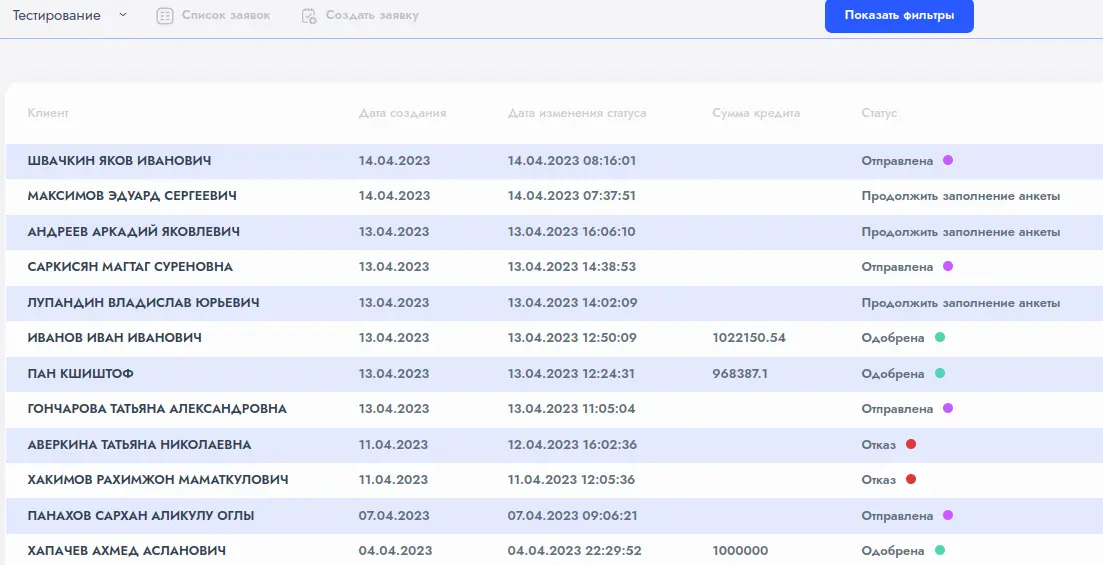Click the Клиент column header
Viewport: 1103px width, 565px height.
tap(48, 114)
